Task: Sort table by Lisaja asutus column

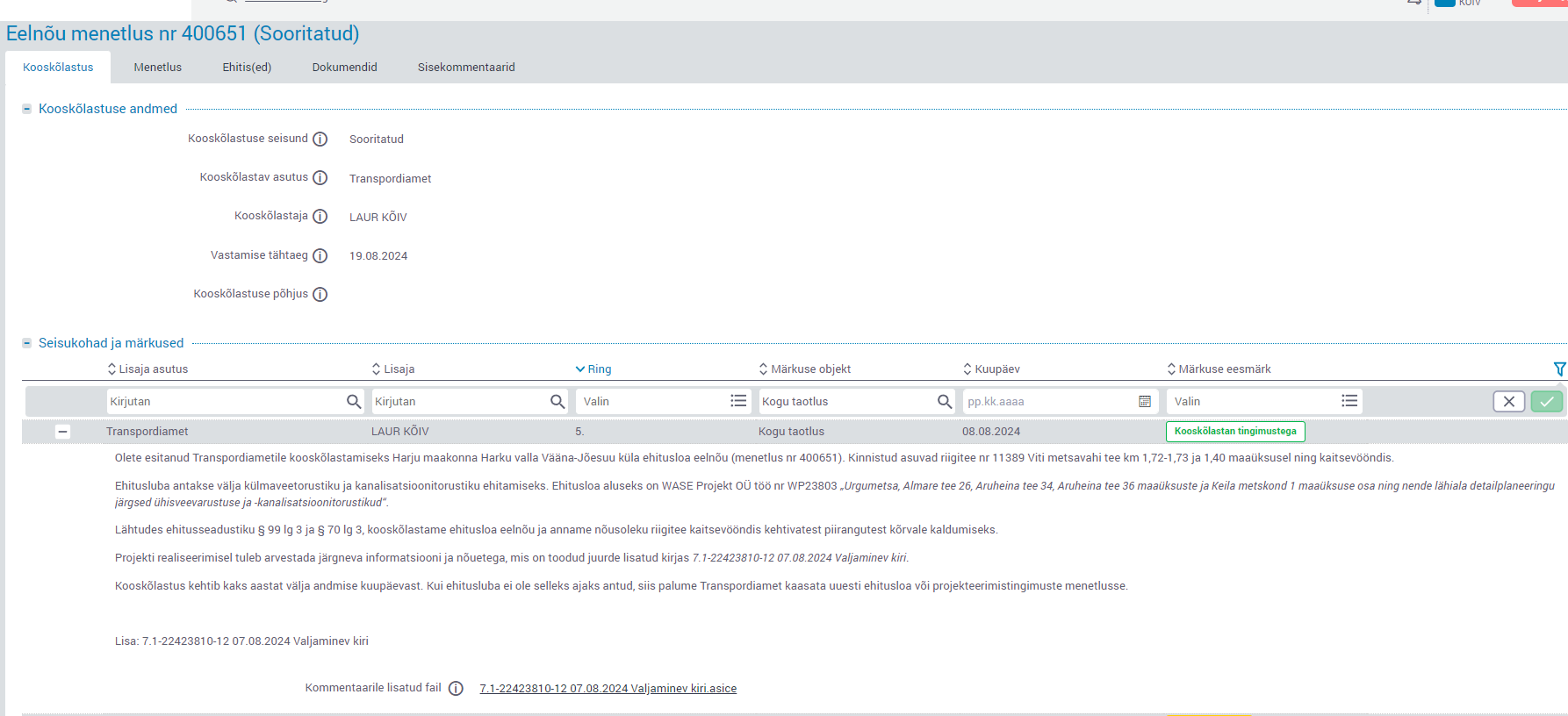Action: tap(147, 369)
